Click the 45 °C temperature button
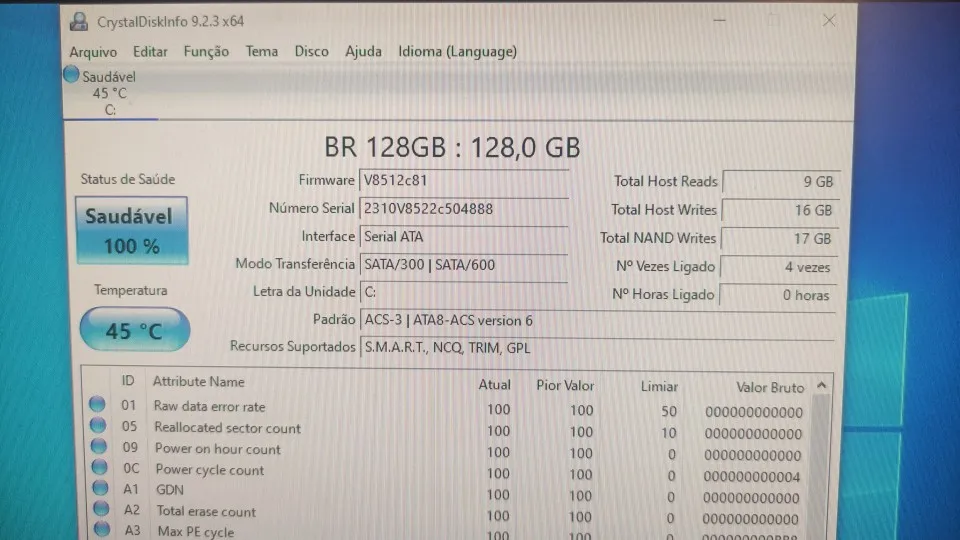Viewport: 960px width, 540px height. tap(134, 330)
